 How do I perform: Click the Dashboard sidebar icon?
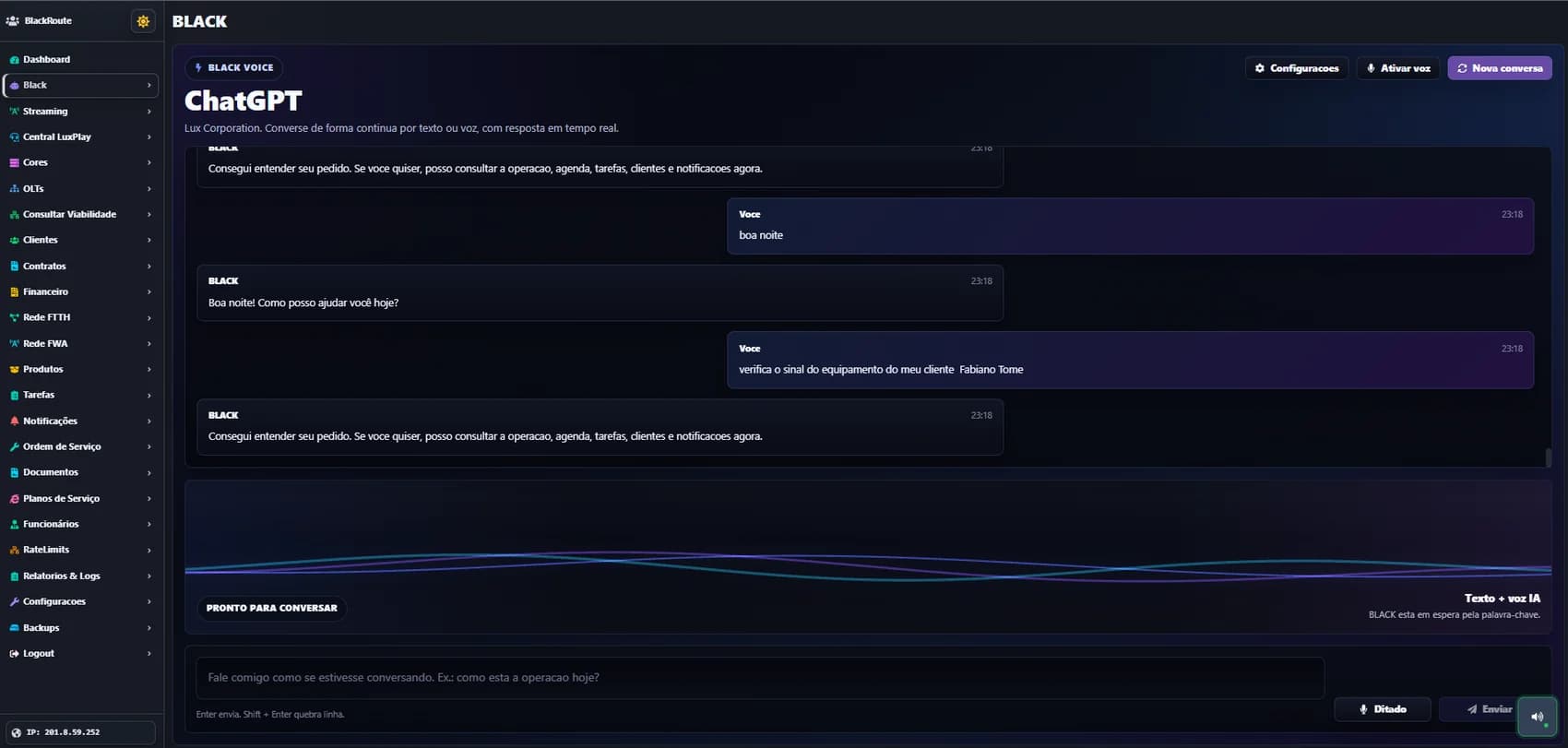pos(14,60)
